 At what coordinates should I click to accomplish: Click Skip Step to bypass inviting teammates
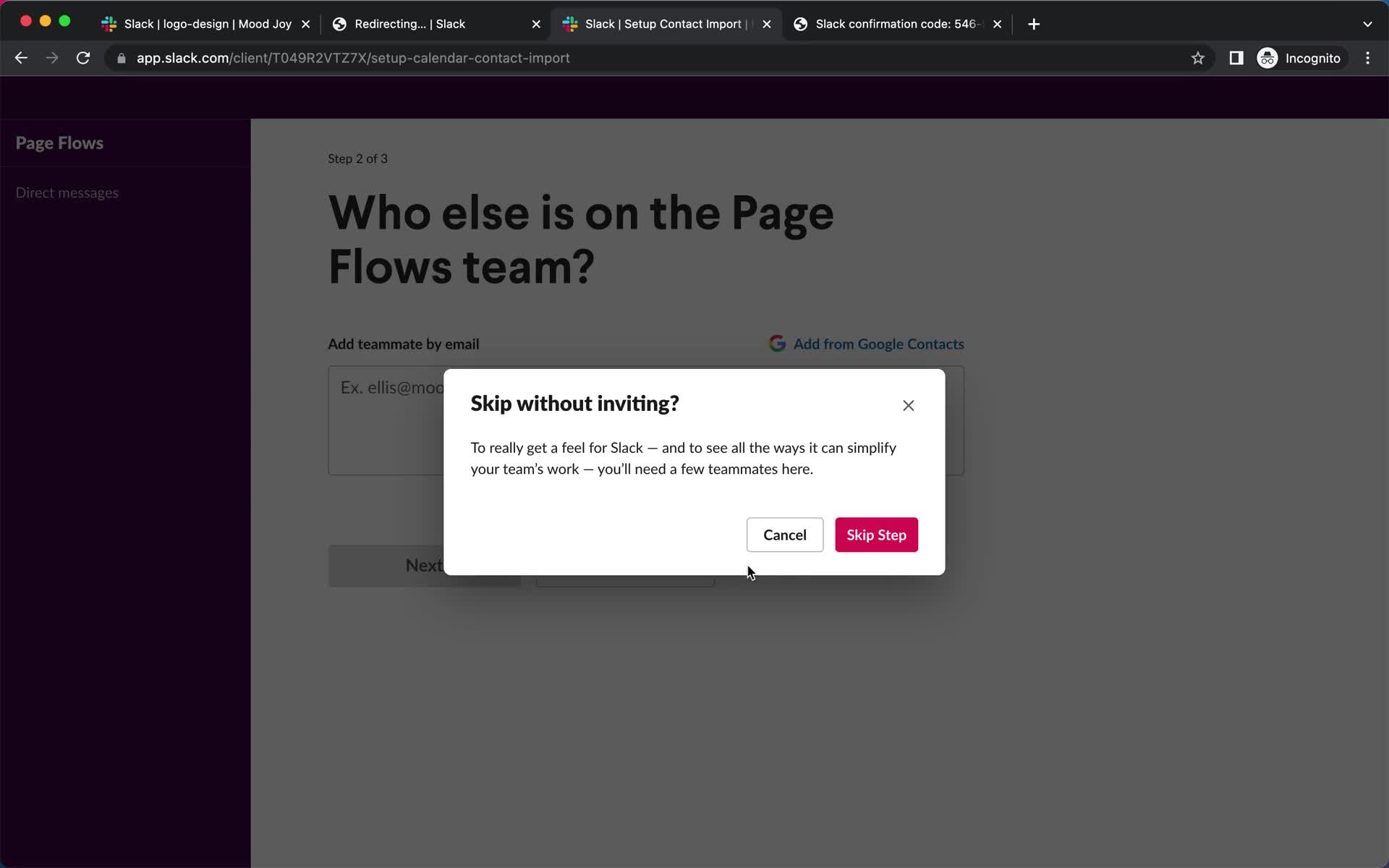[x=877, y=535]
